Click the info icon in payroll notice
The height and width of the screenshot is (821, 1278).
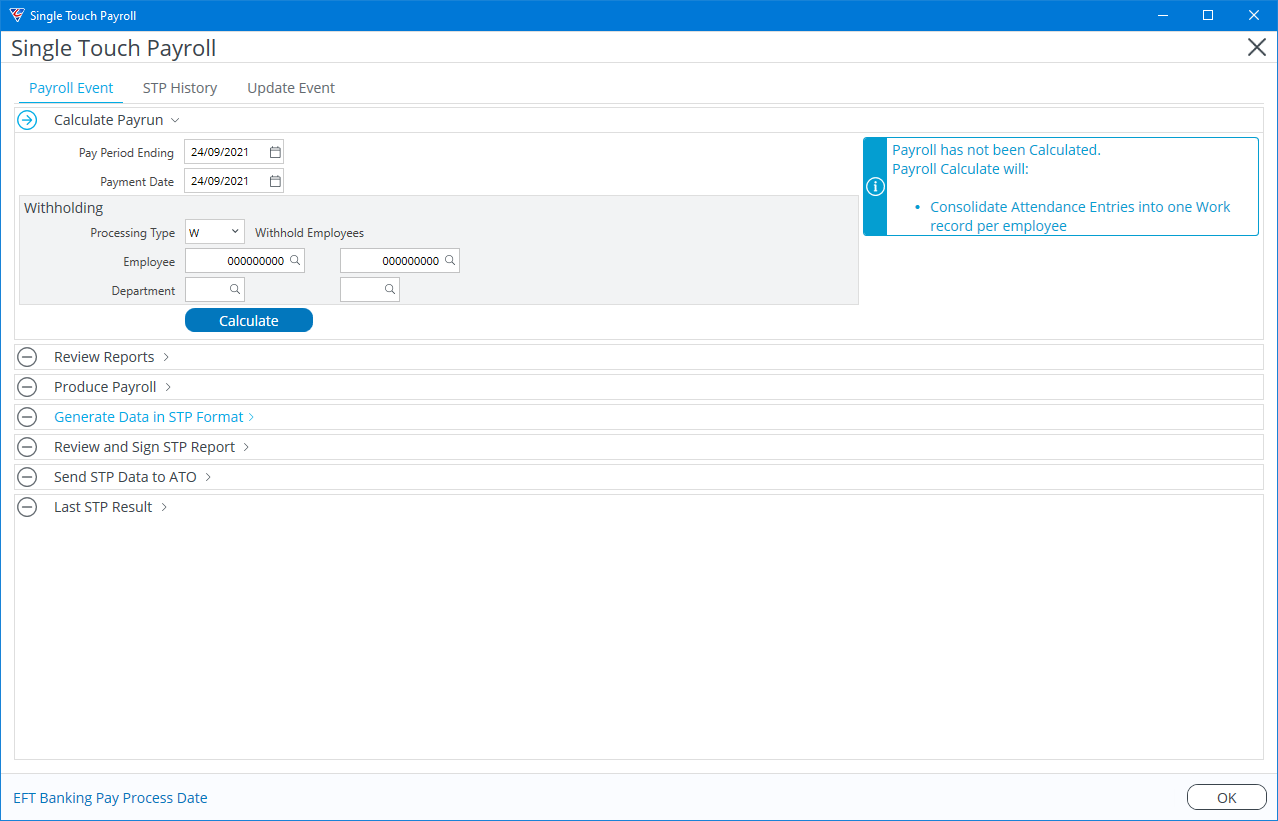coord(875,187)
